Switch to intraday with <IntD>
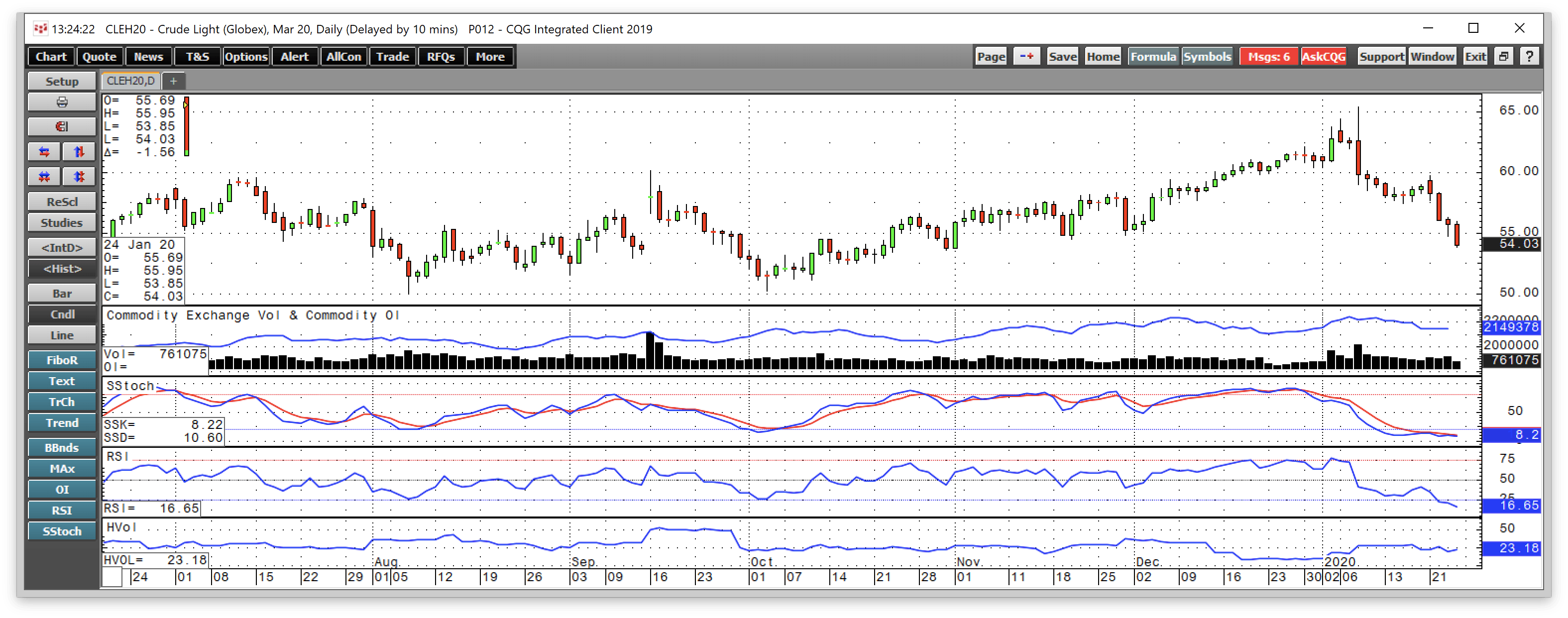 coord(62,248)
